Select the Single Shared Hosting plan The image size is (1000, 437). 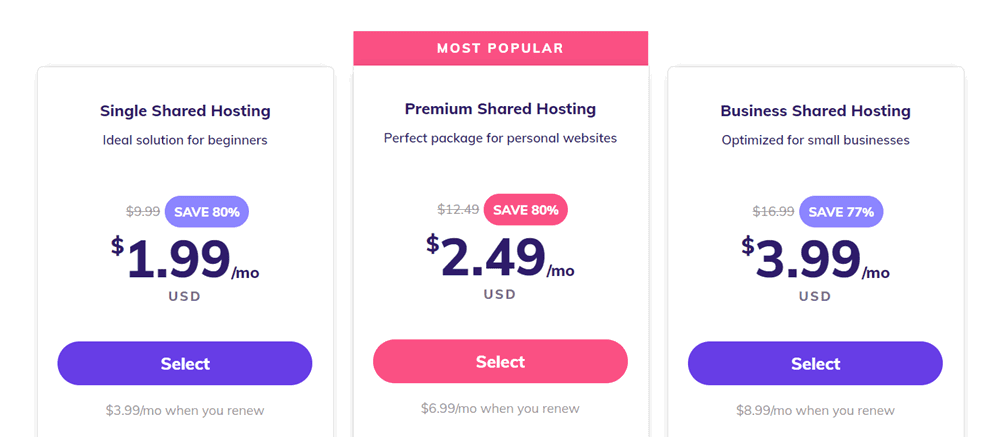point(185,364)
